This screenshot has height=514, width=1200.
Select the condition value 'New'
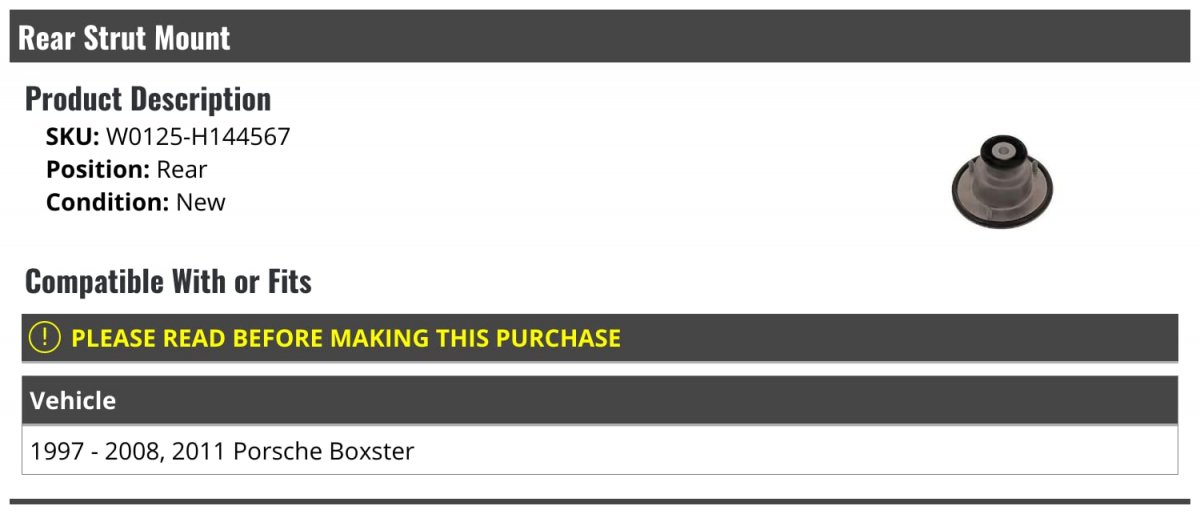201,202
